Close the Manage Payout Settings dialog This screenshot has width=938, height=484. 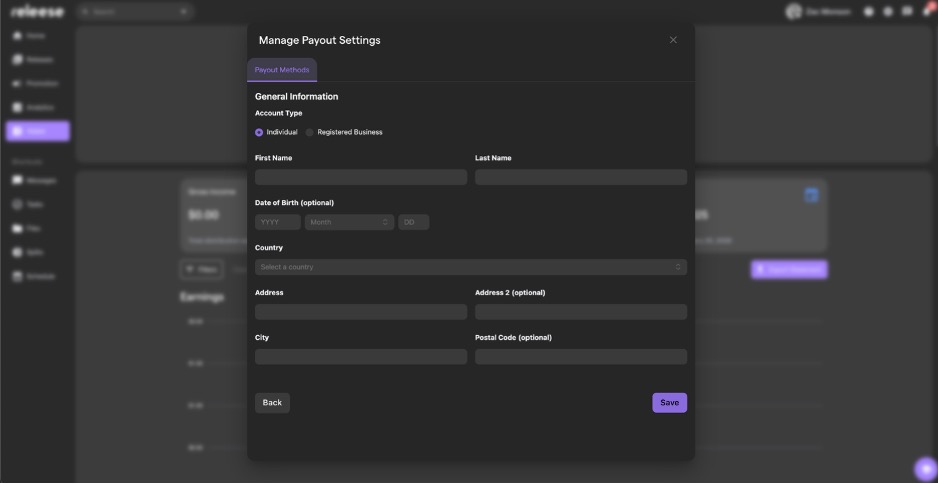[x=673, y=40]
